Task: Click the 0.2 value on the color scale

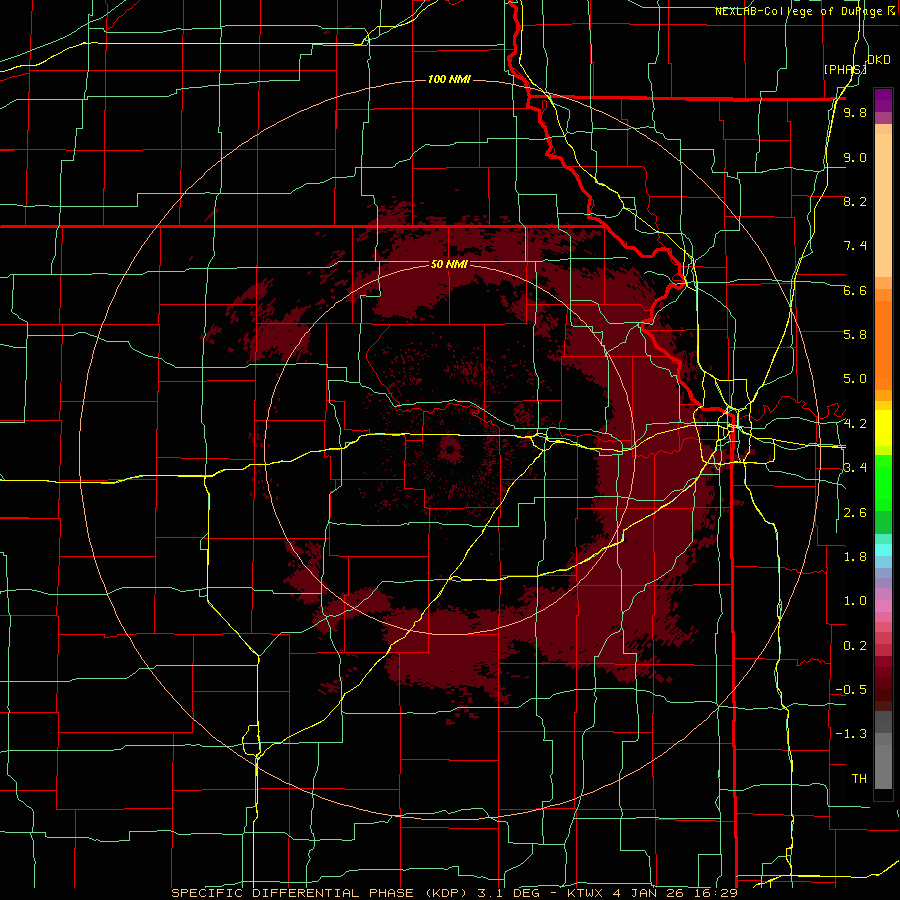Action: click(x=855, y=646)
